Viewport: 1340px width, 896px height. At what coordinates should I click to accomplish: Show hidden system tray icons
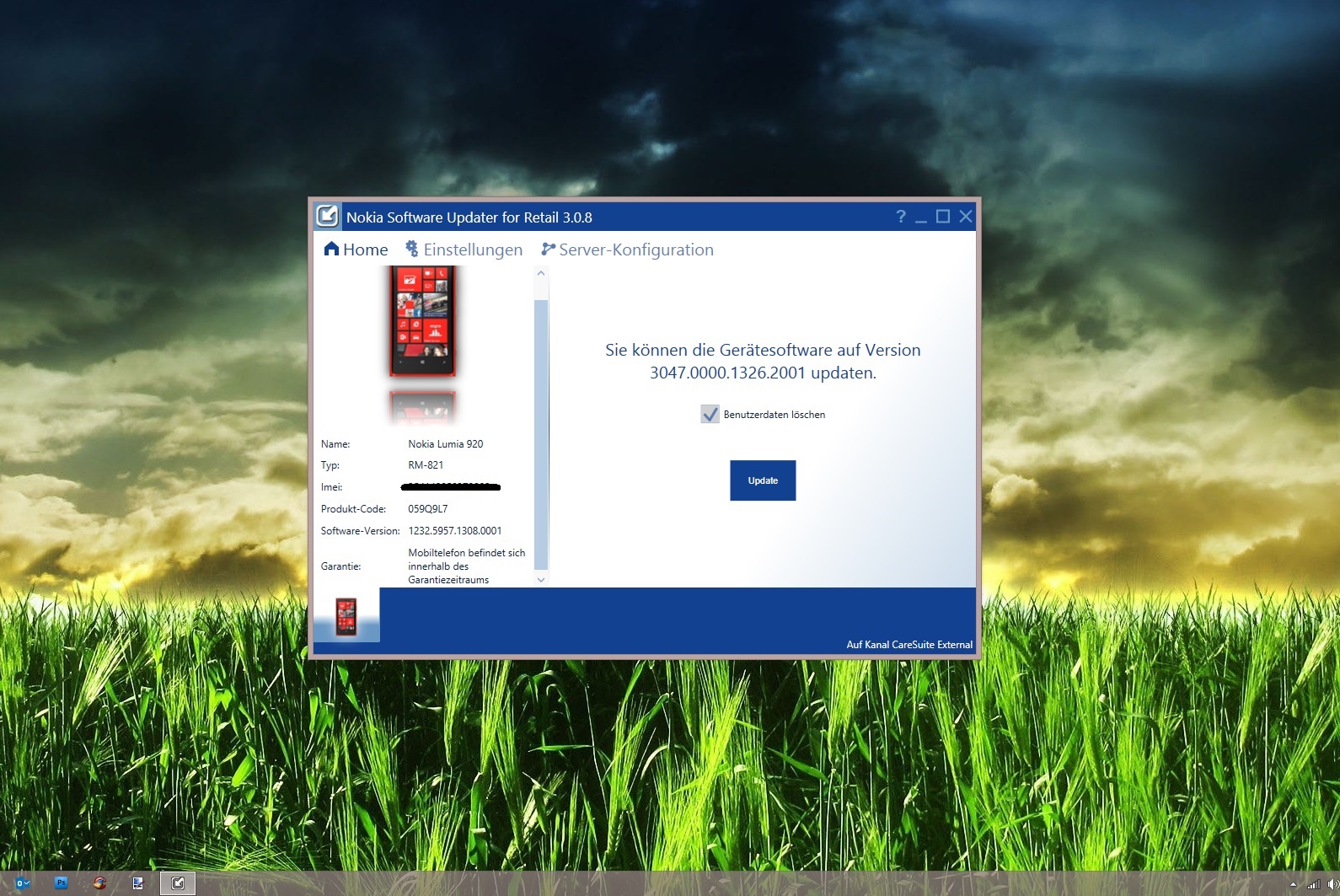[1293, 884]
